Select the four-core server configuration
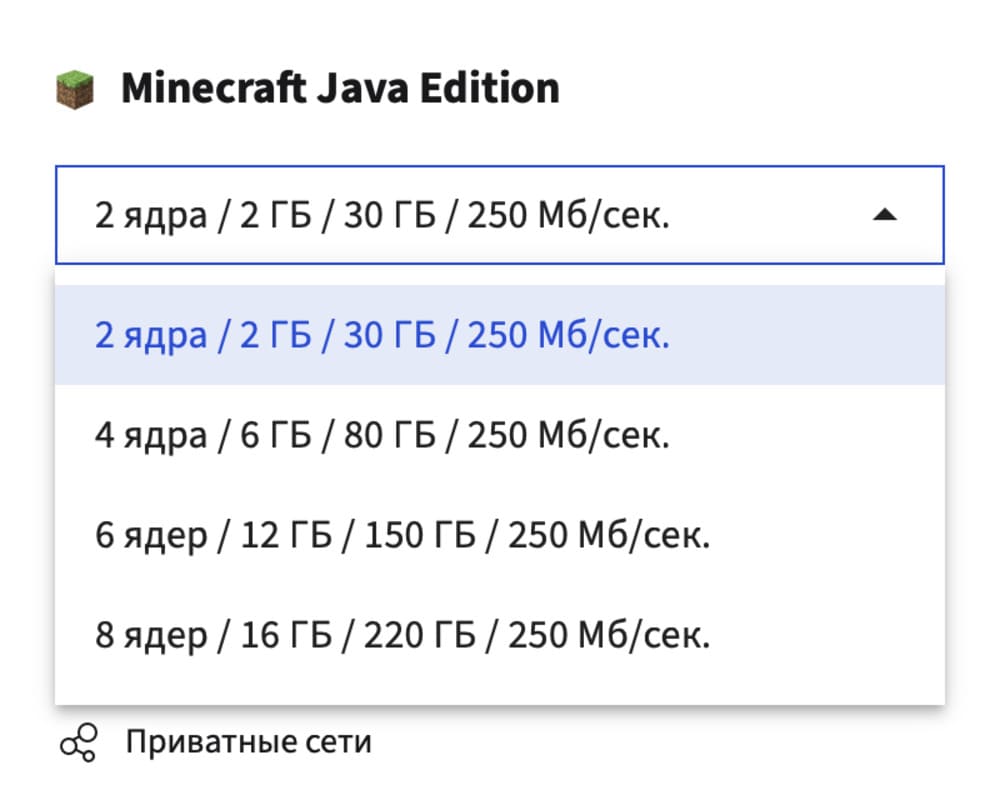 click(x=382, y=435)
